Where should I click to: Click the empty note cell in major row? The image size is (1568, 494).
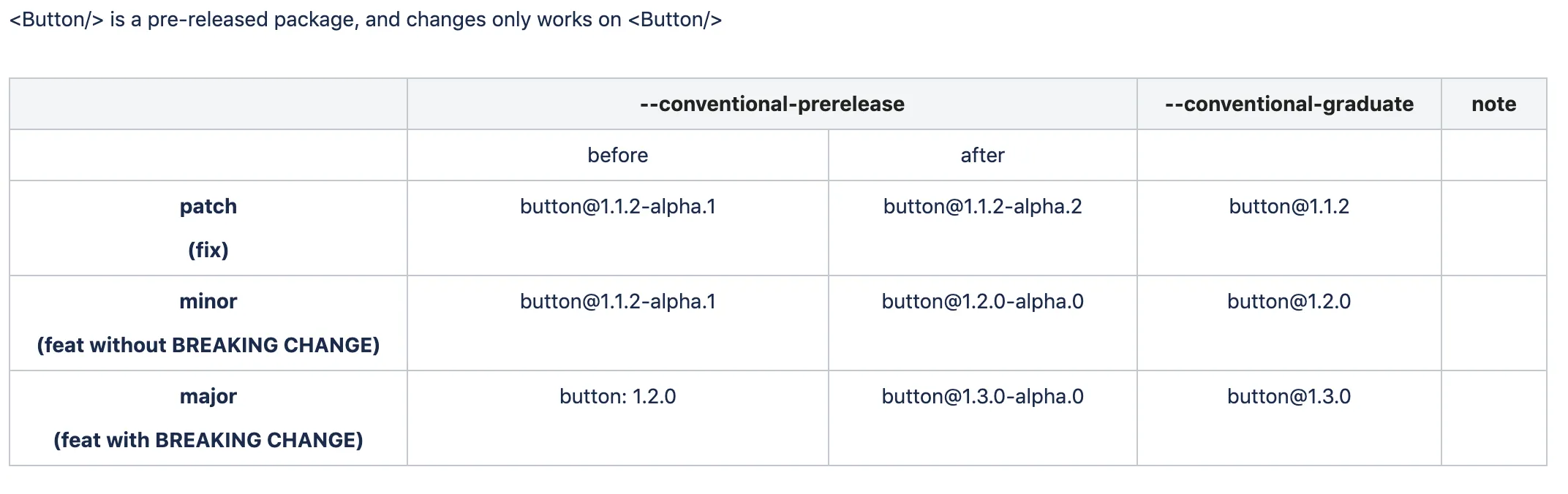tap(1493, 418)
